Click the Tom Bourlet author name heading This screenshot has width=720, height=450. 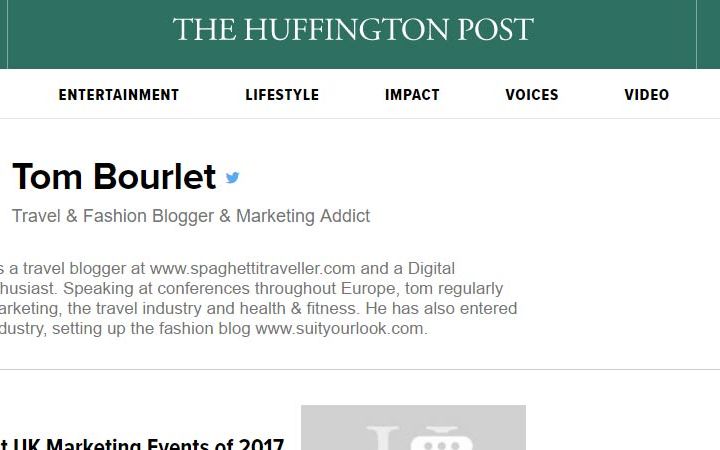(114, 177)
